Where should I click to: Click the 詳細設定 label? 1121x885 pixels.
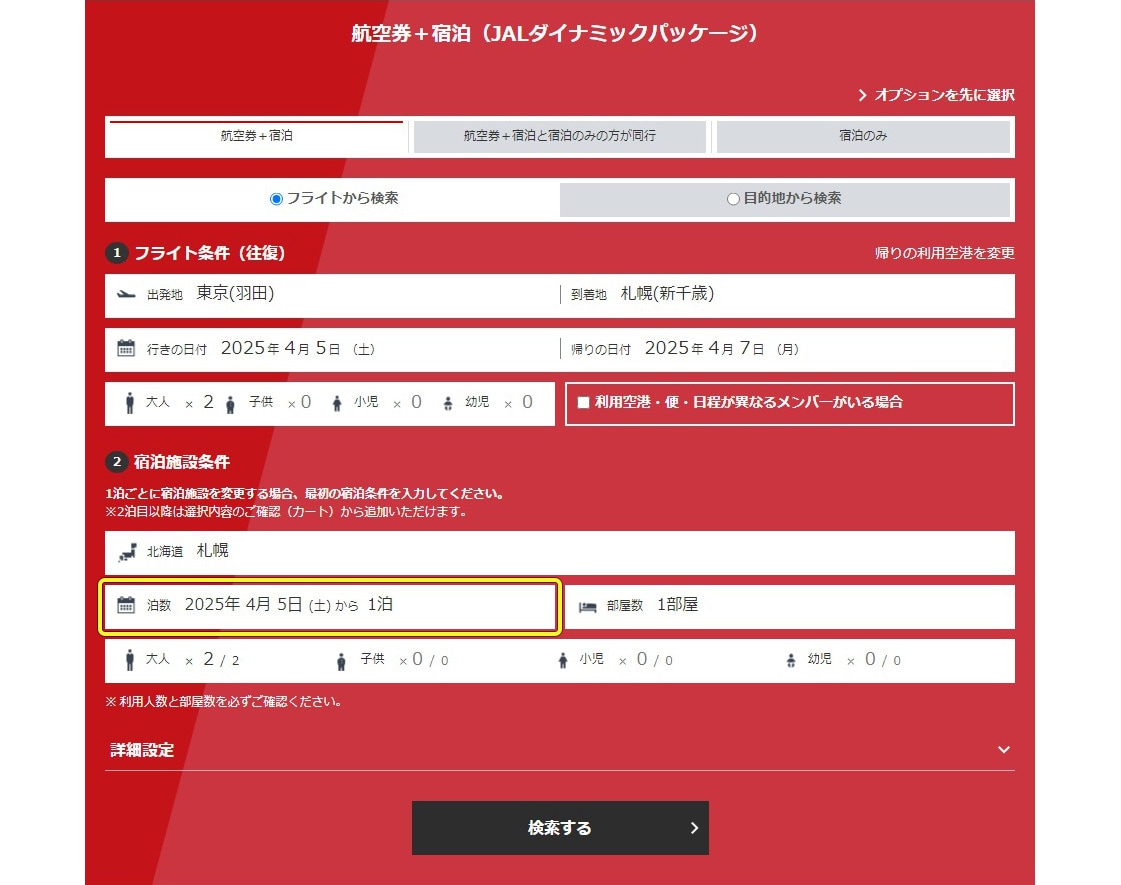[142, 750]
